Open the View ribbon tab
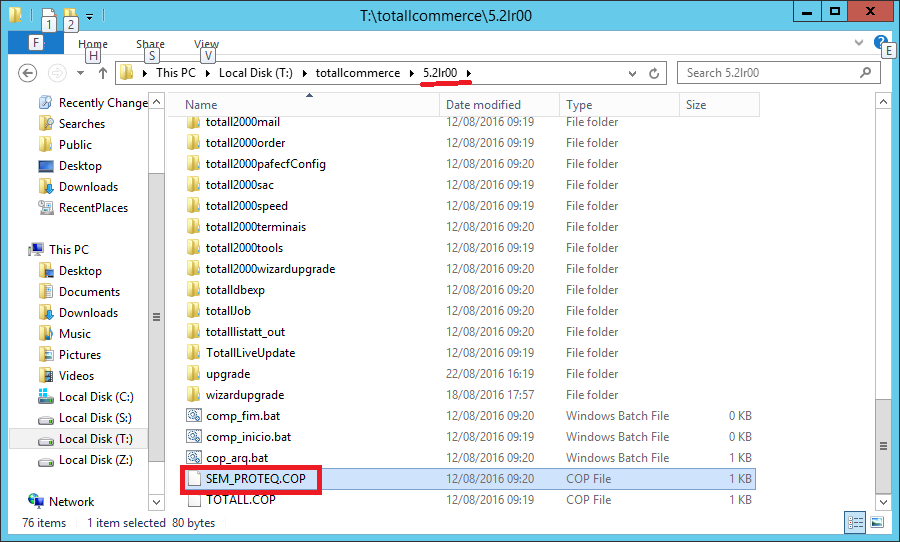This screenshot has height=542, width=900. point(206,44)
